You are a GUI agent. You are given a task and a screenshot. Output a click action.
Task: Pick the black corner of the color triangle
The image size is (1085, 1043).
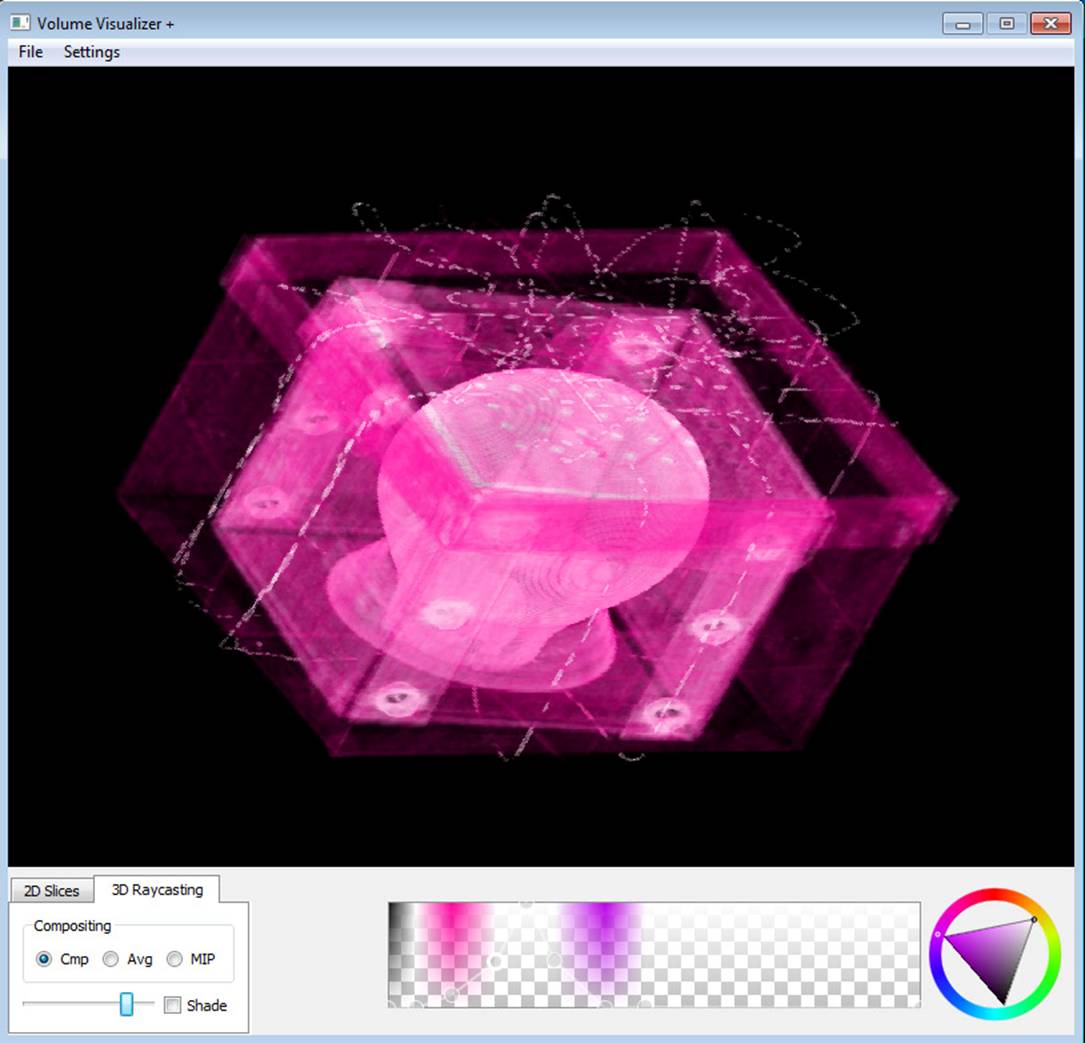1002,1001
